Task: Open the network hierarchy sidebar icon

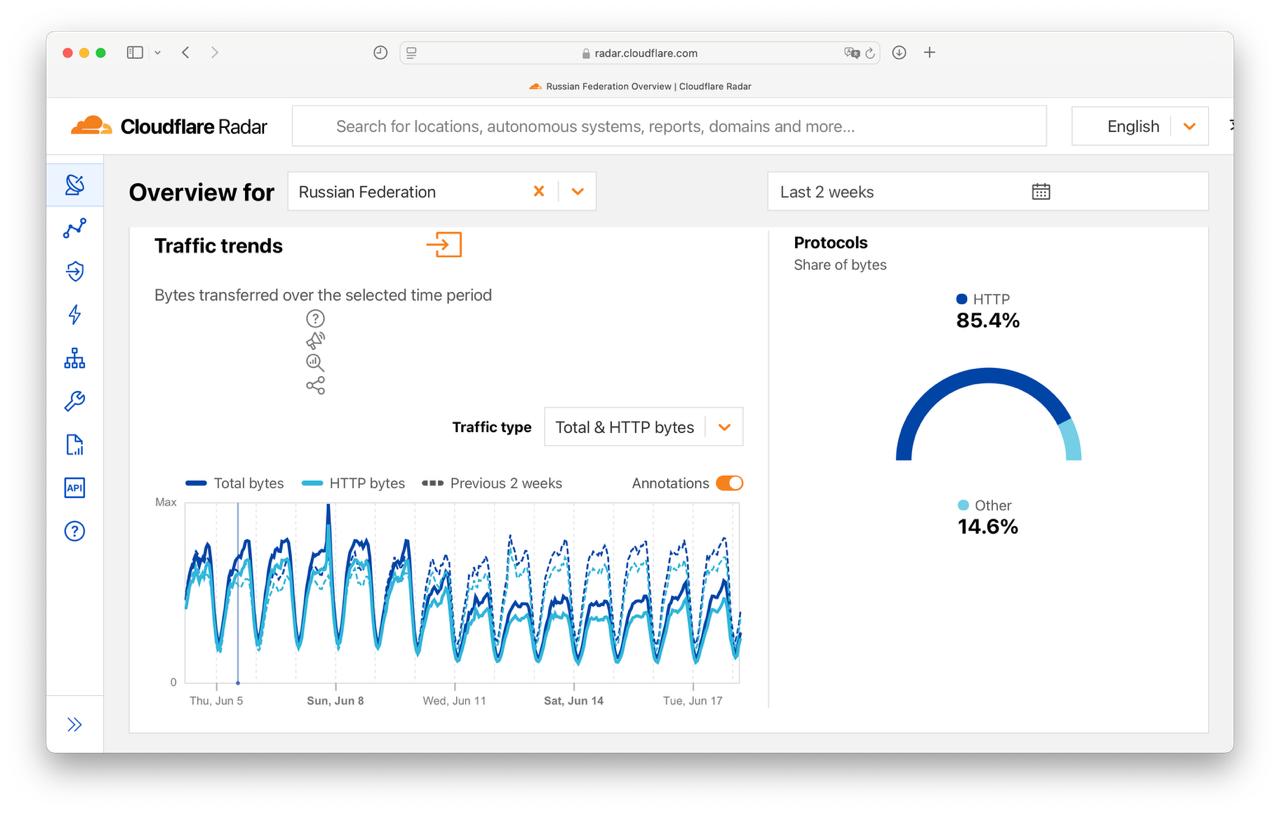Action: [75, 358]
